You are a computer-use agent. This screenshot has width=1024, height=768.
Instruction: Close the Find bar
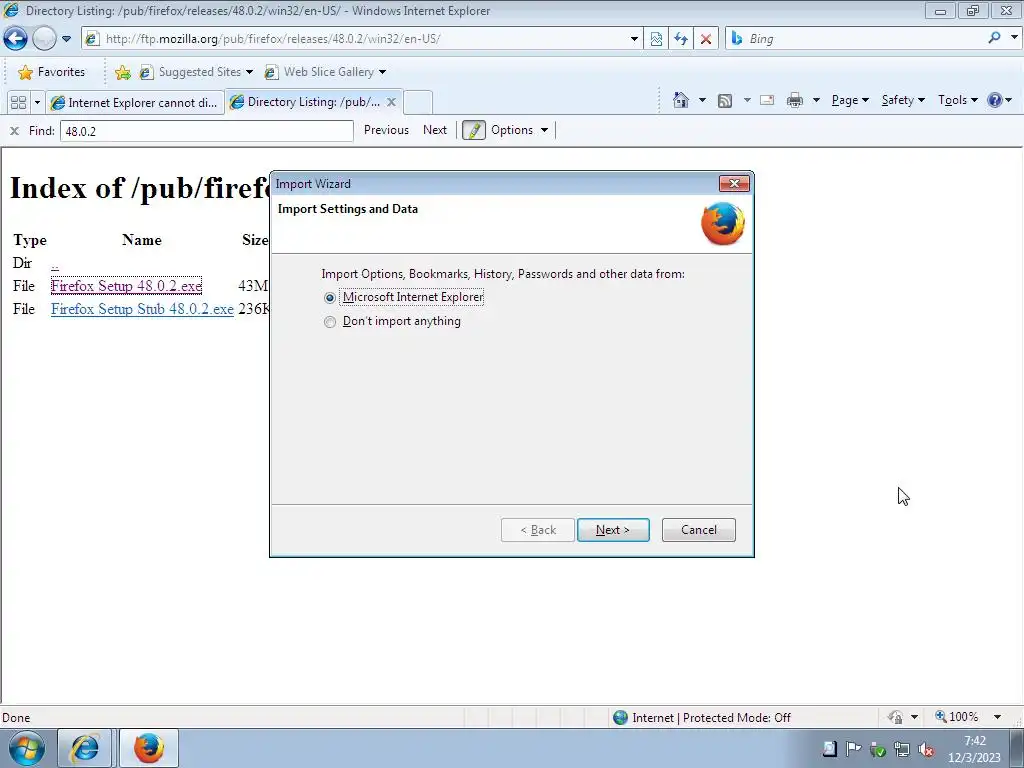pyautogui.click(x=14, y=131)
